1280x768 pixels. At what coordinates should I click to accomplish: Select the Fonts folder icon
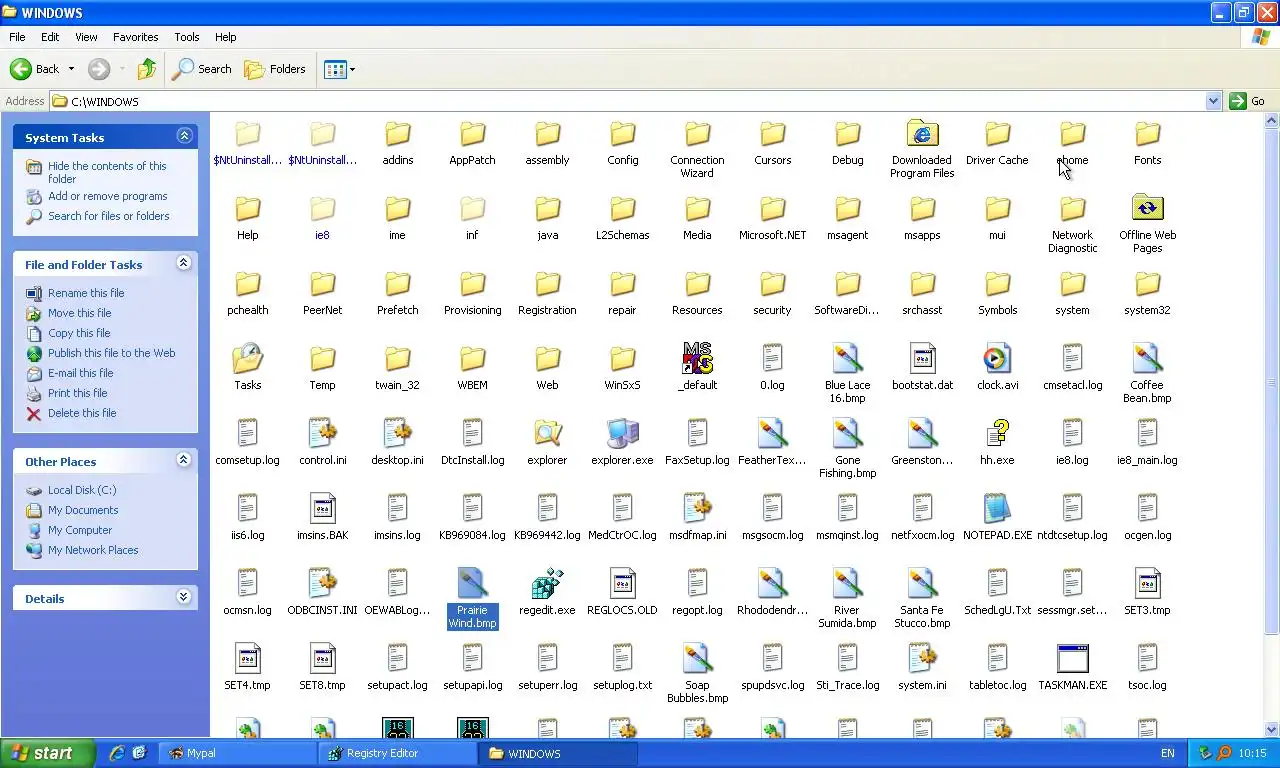[x=1147, y=133]
